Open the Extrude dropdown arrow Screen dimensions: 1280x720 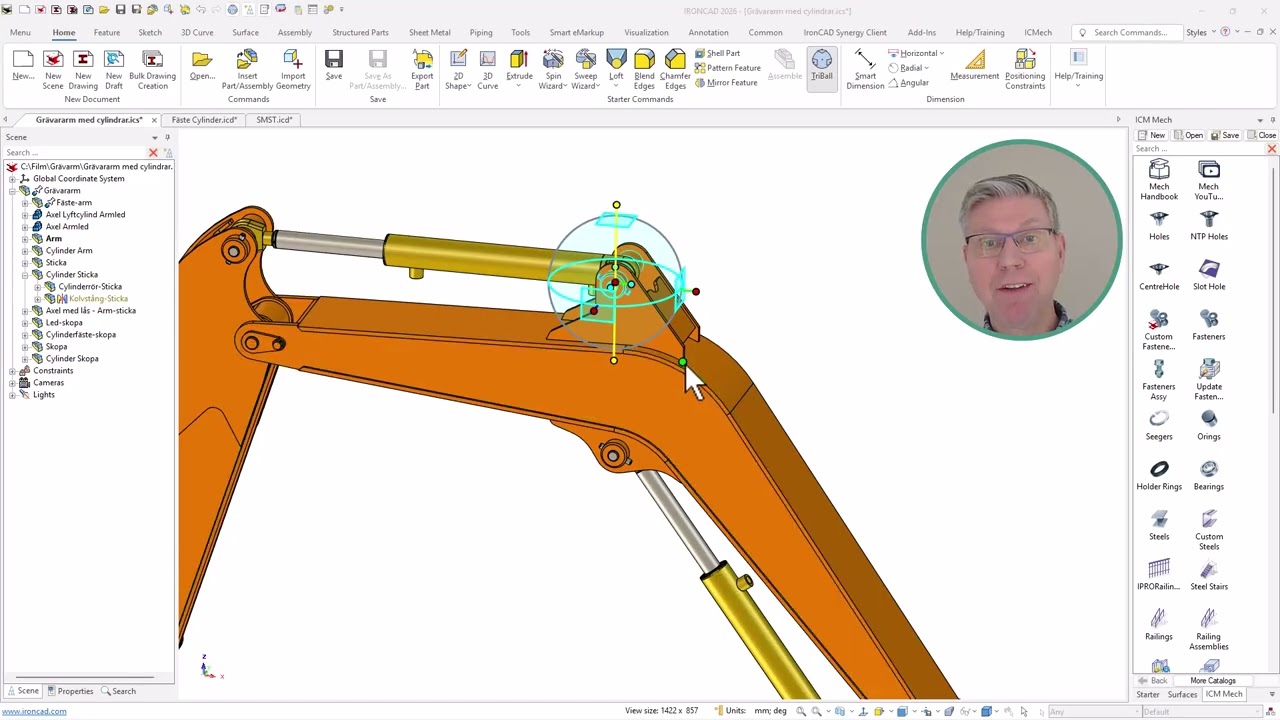(x=519, y=86)
